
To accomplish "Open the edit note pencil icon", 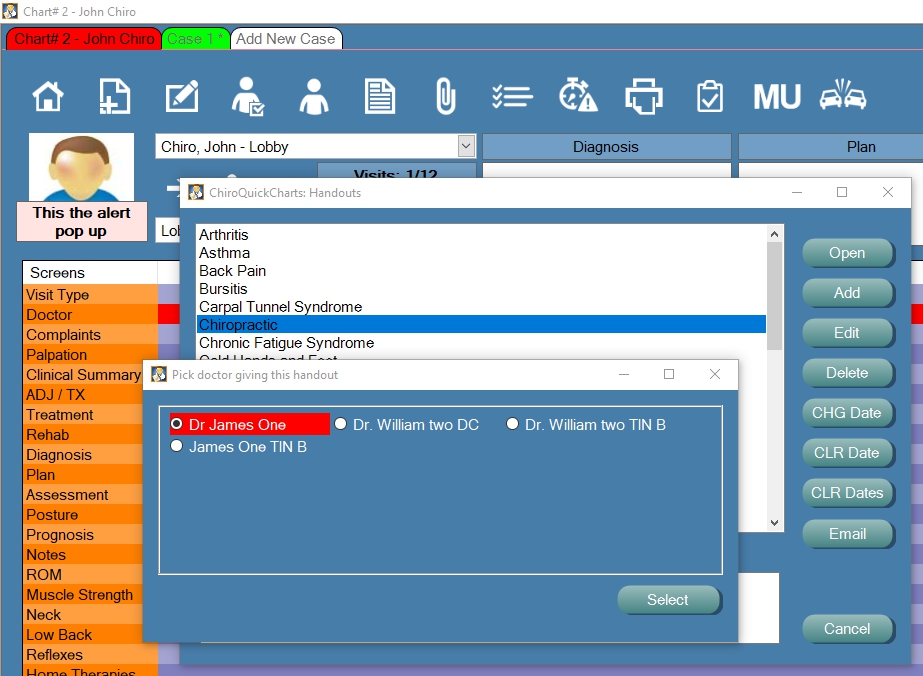I will 181,97.
